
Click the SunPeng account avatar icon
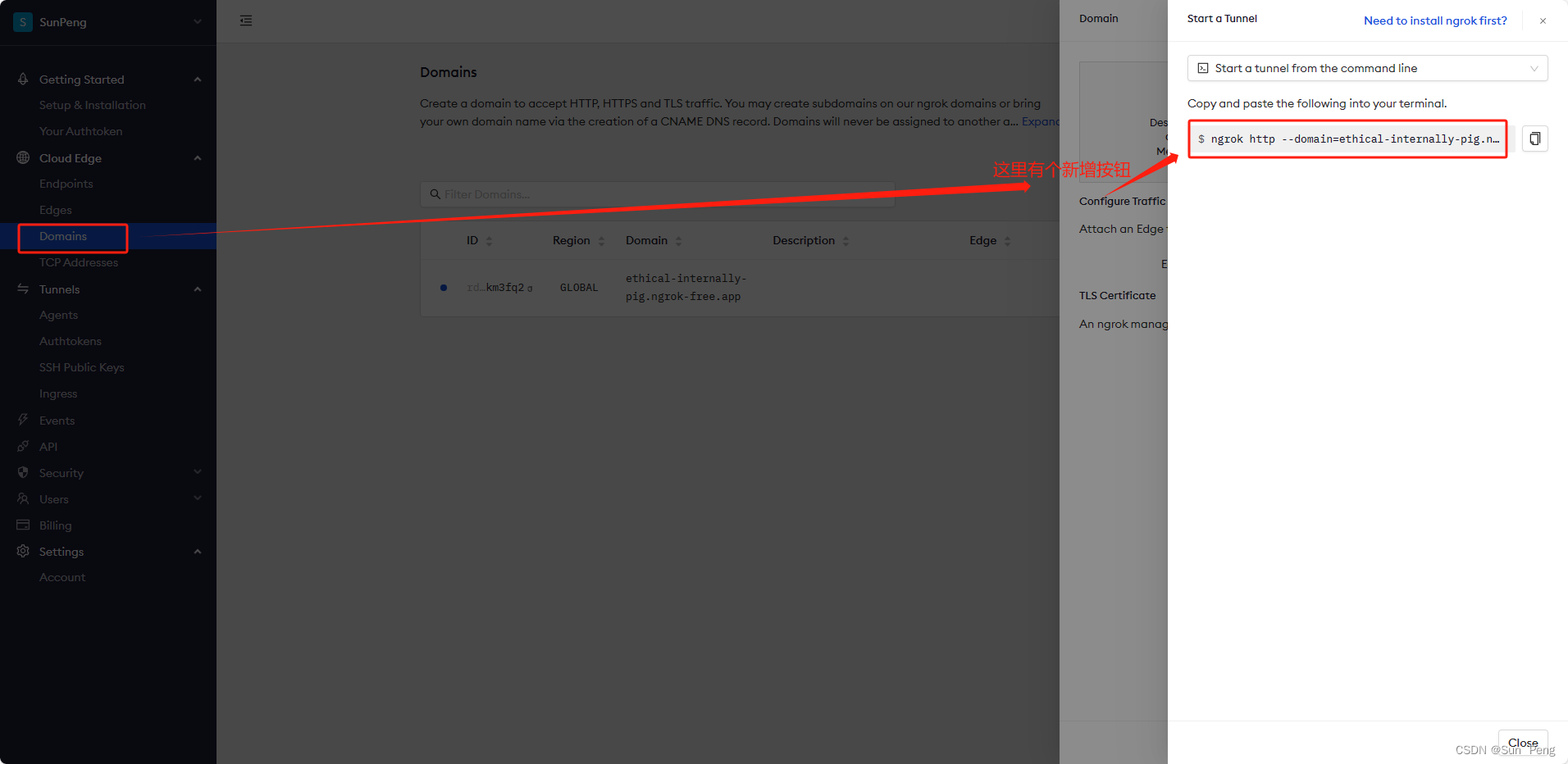(23, 22)
